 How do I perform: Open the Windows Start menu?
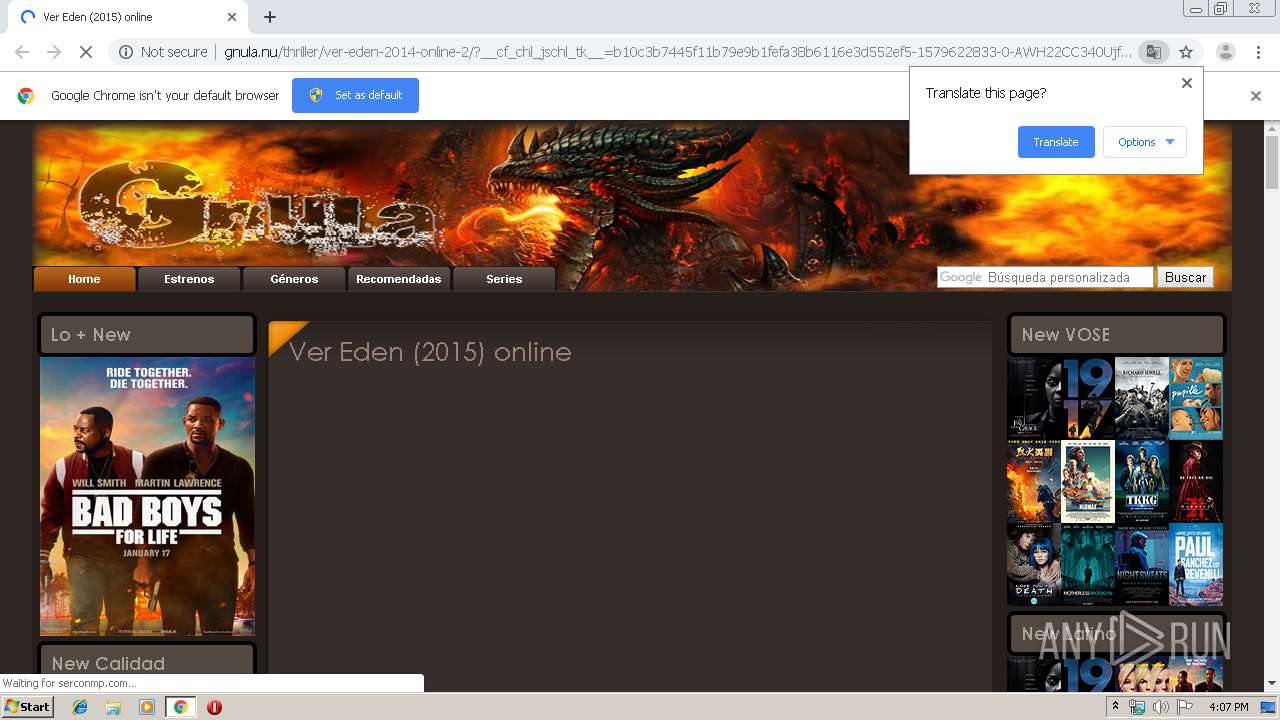pyautogui.click(x=28, y=707)
